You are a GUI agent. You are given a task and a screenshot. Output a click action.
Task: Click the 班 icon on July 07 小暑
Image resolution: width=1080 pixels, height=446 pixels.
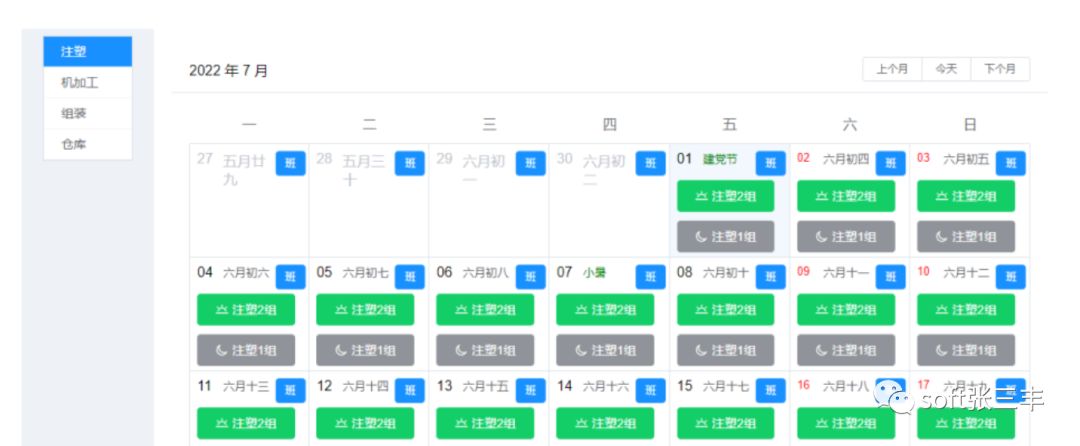click(x=650, y=277)
